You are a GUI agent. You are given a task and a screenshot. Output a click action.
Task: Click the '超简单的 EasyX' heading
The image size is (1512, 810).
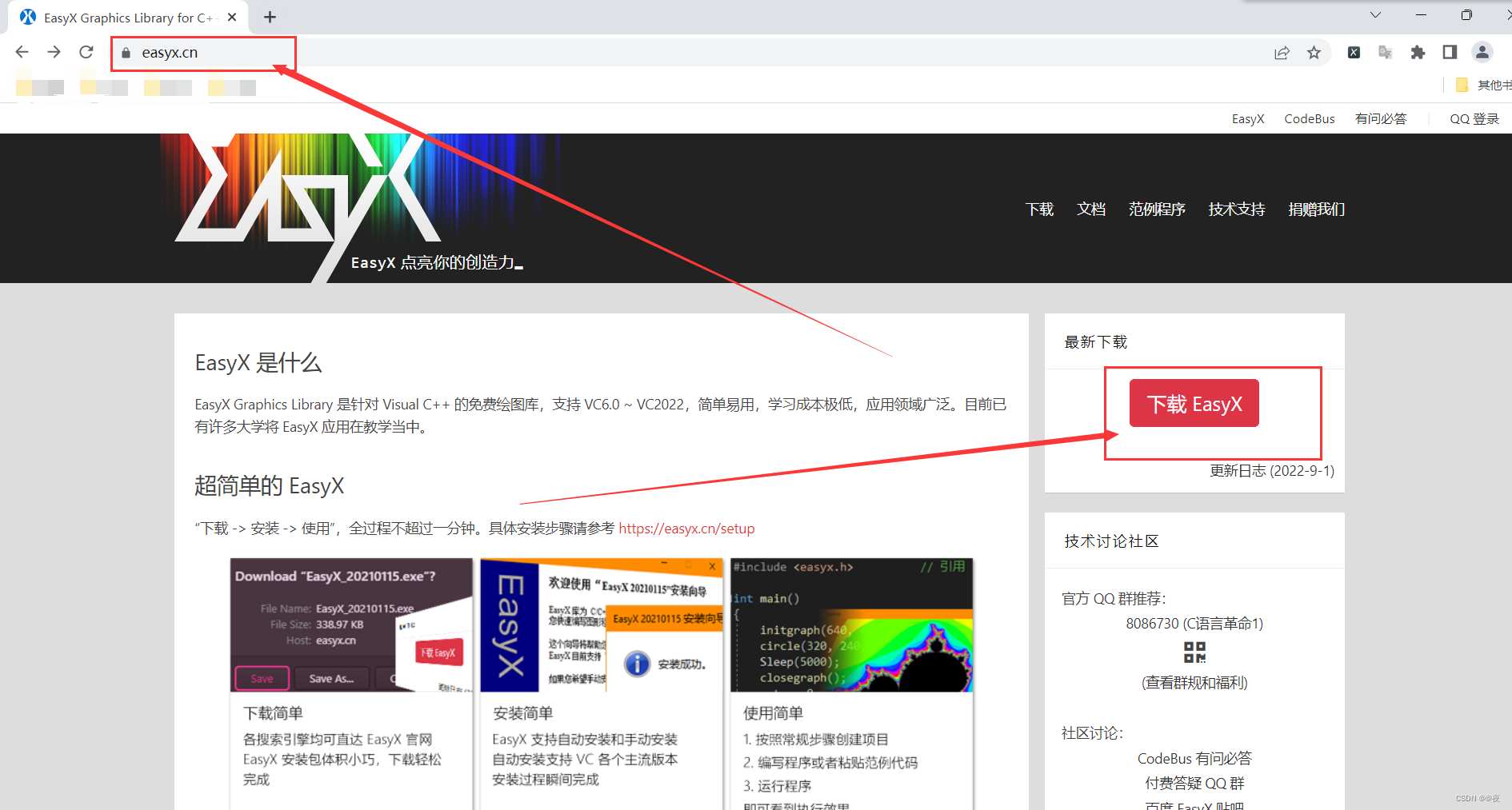coord(270,486)
